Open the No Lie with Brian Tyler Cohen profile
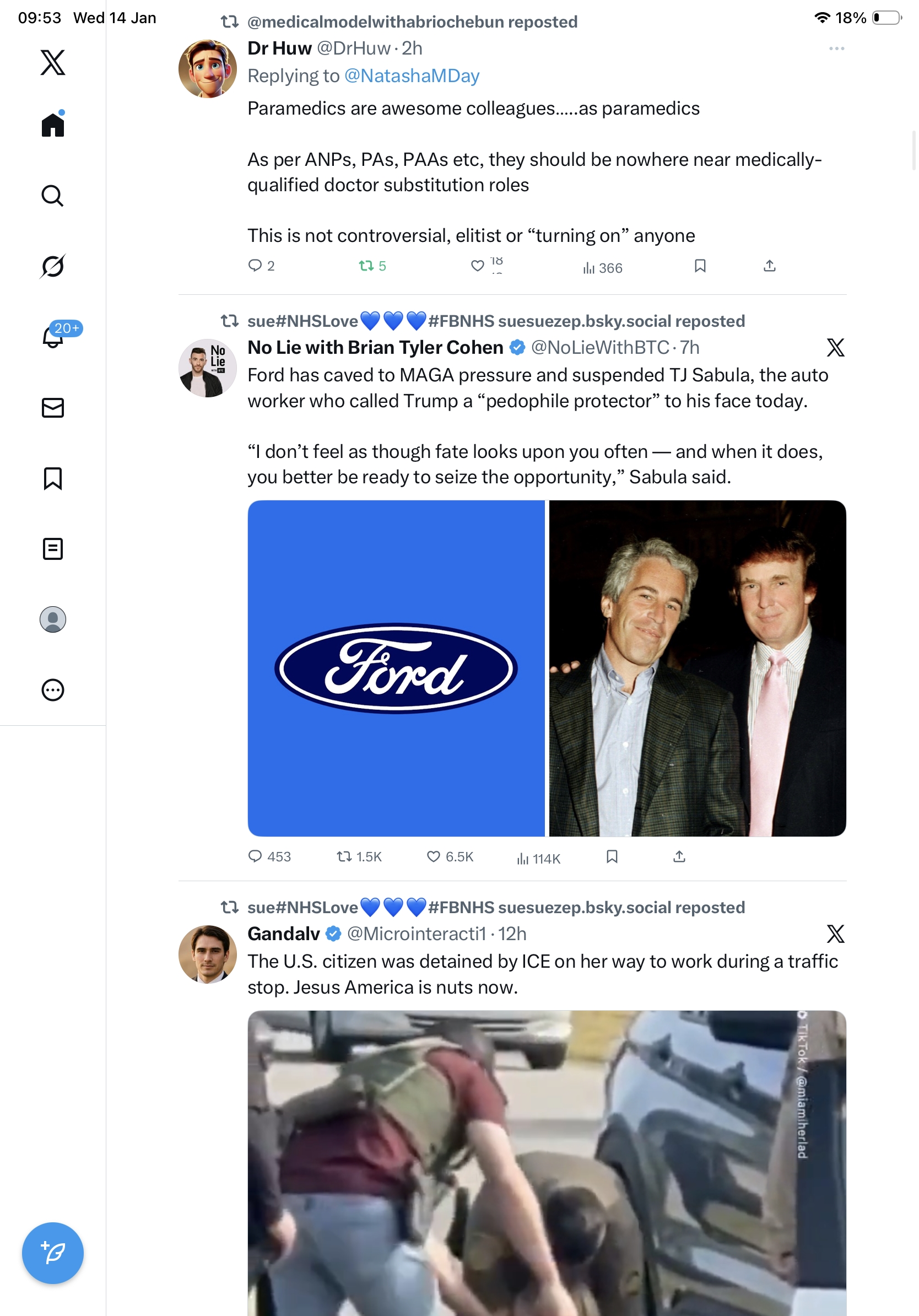Image resolution: width=919 pixels, height=1316 pixels. point(375,347)
